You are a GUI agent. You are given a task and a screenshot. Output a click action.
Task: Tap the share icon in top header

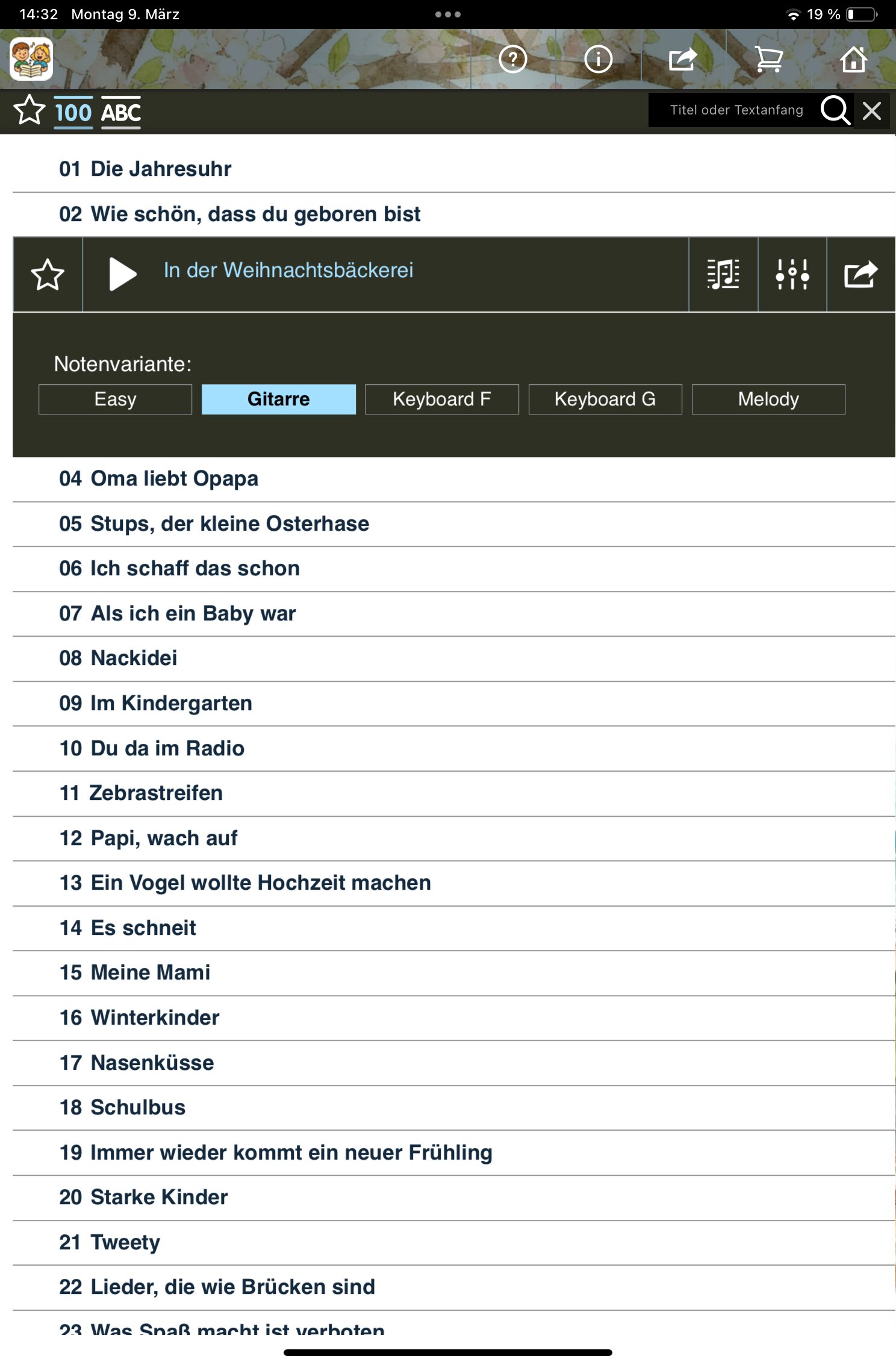[683, 59]
